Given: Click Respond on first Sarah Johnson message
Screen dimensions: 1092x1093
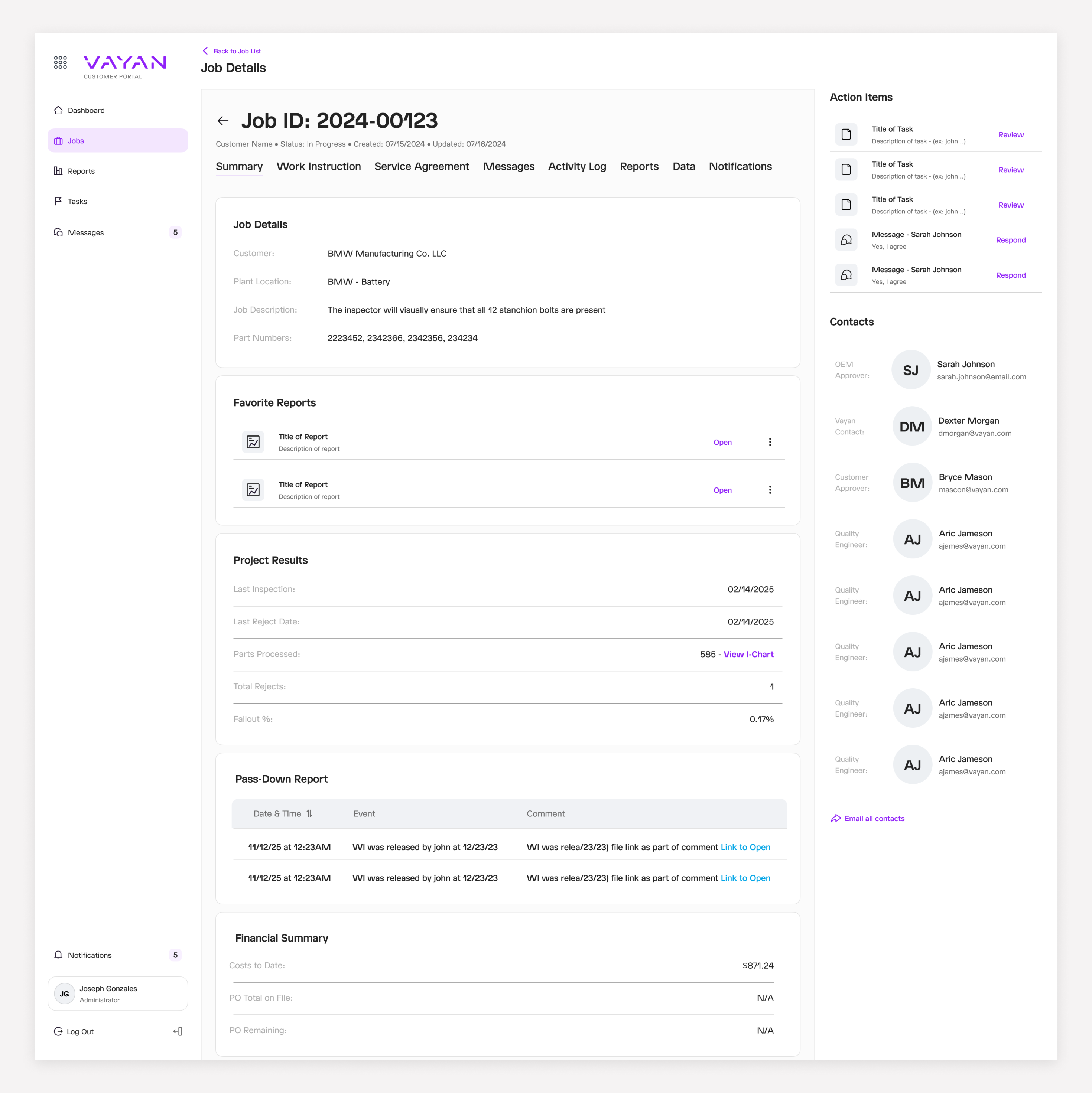Looking at the screenshot, I should pos(1011,240).
